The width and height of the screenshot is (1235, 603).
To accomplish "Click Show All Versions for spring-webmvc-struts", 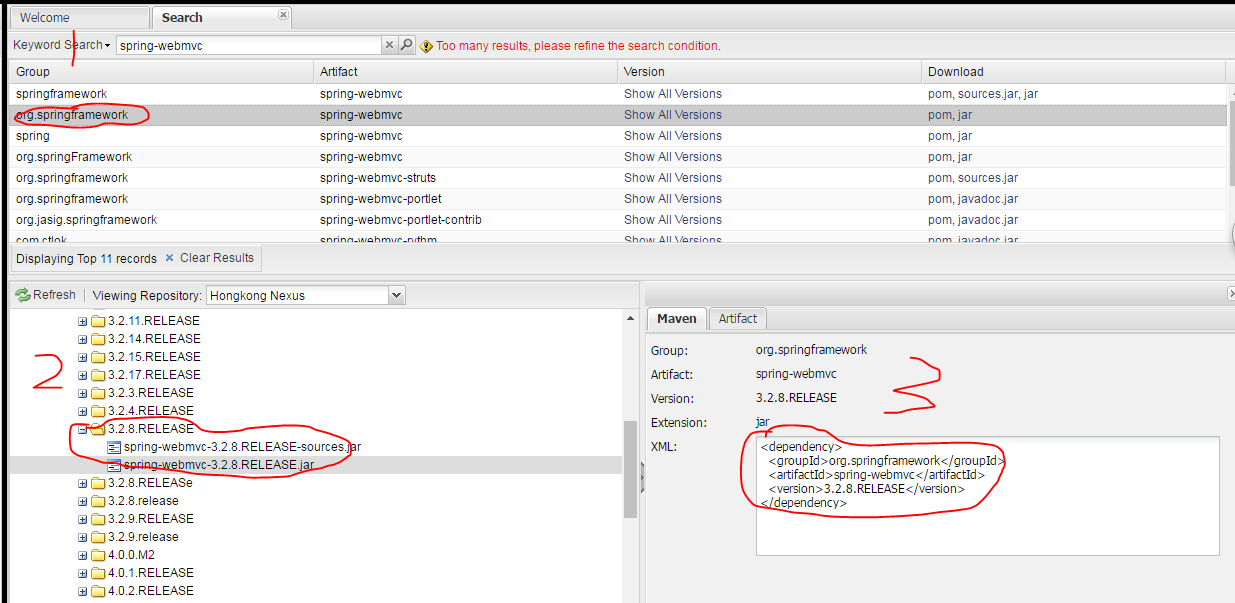I will (x=672, y=178).
